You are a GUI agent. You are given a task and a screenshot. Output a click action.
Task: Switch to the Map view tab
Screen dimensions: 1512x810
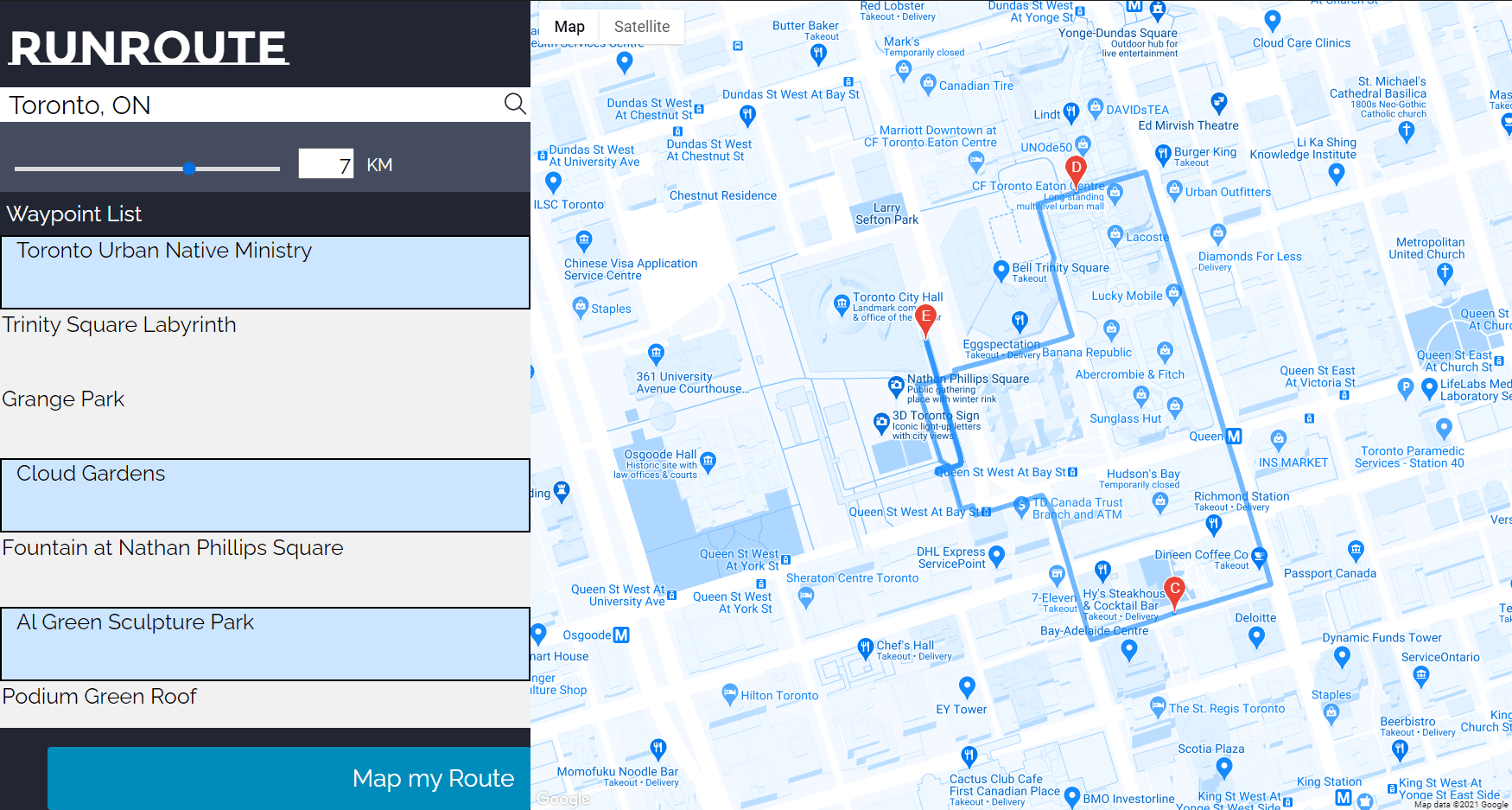point(569,27)
